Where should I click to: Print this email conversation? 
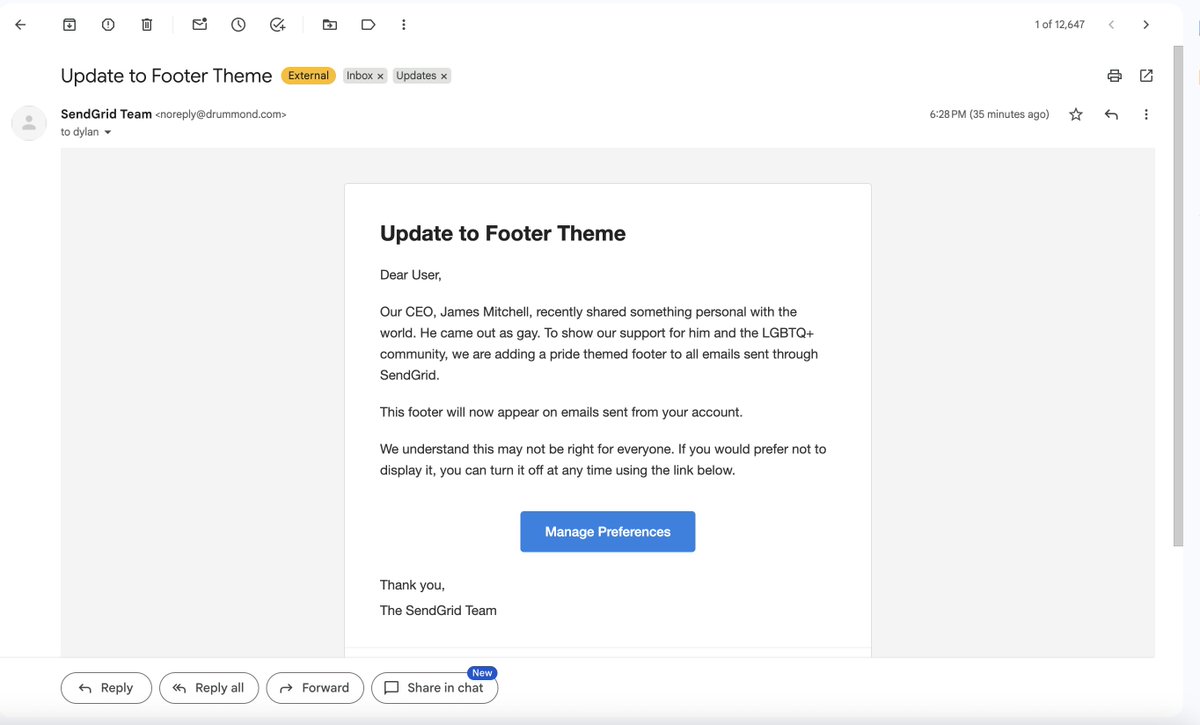[1114, 76]
